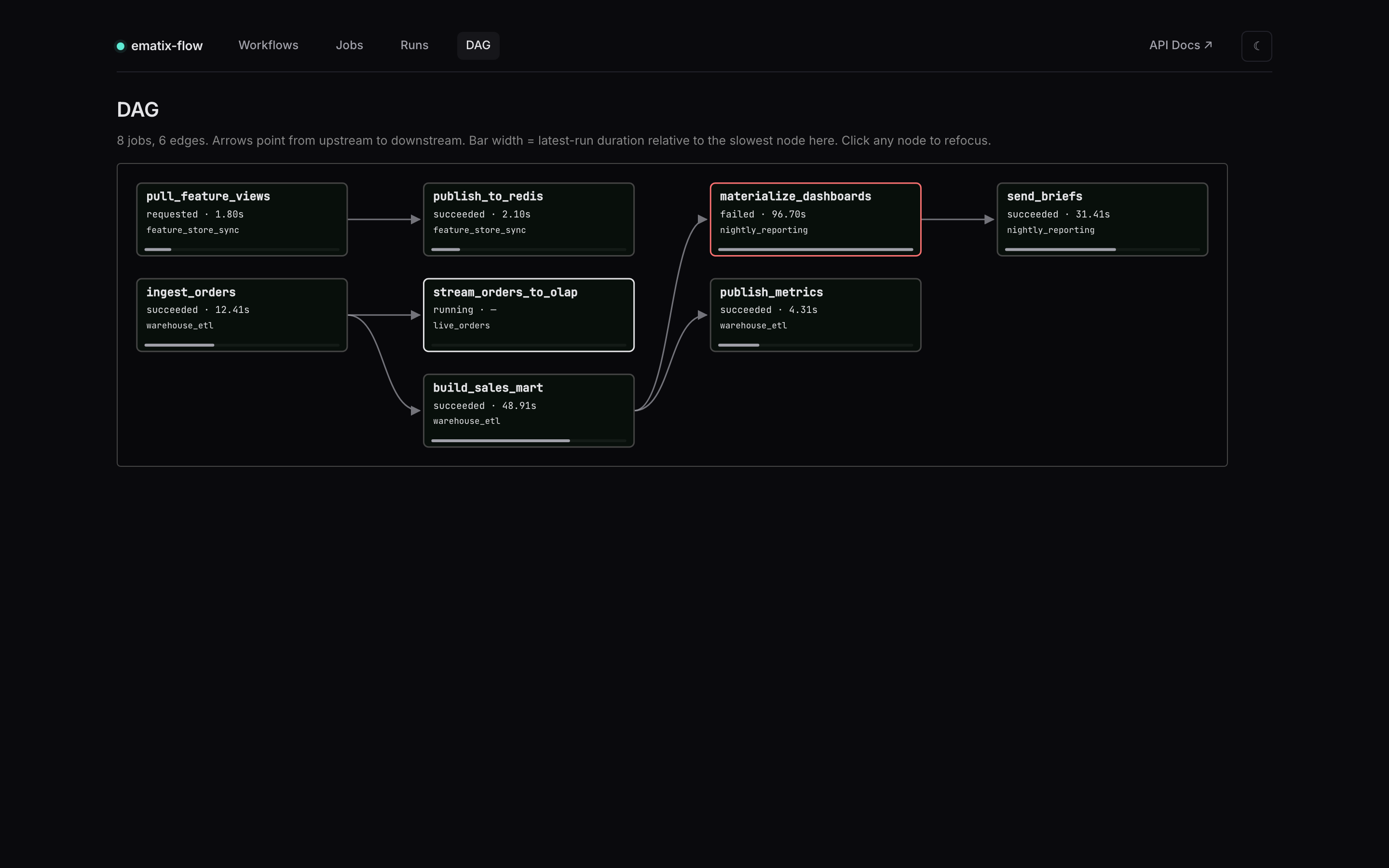The height and width of the screenshot is (868, 1389).
Task: Click the "failed · 96.70s" status text
Action: pos(762,214)
